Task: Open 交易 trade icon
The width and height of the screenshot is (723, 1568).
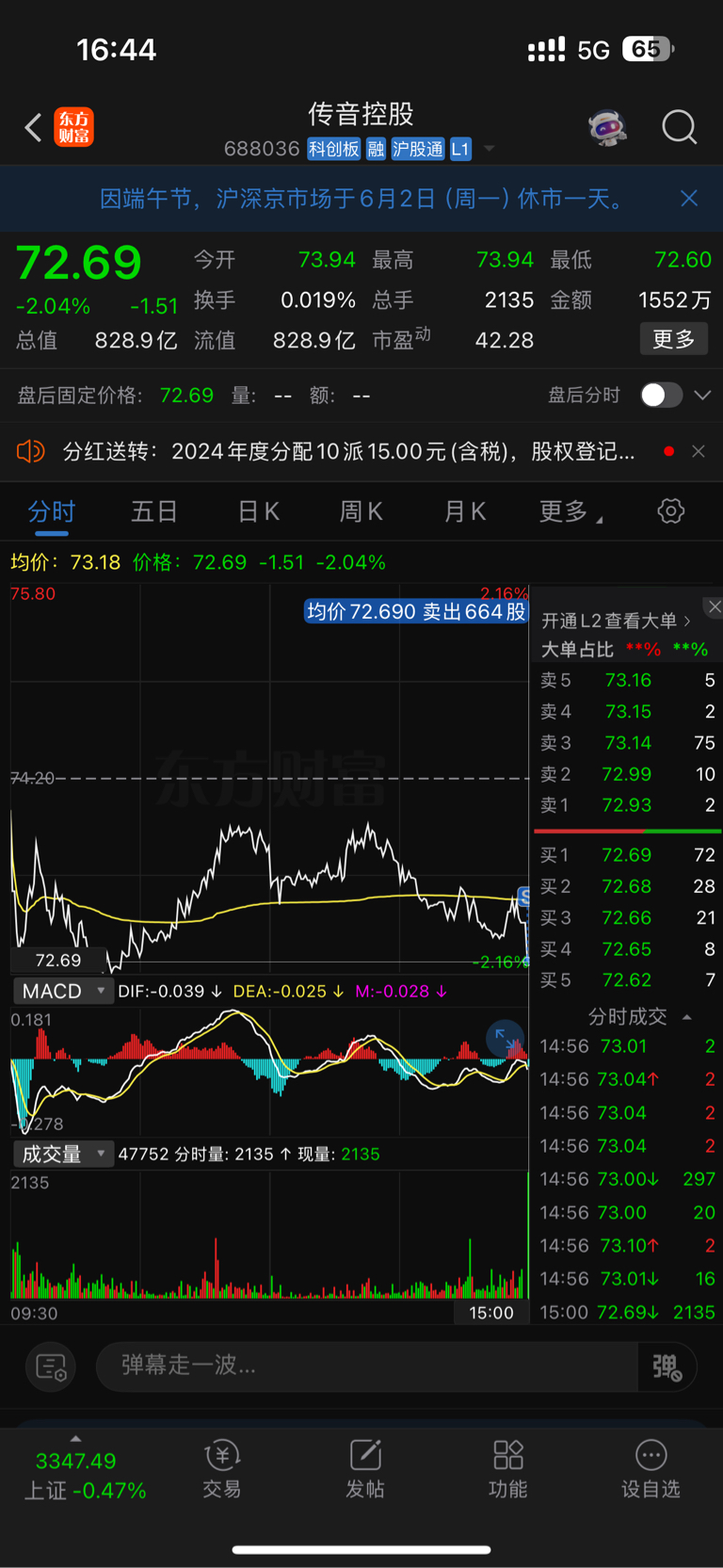Action: 222,1469
